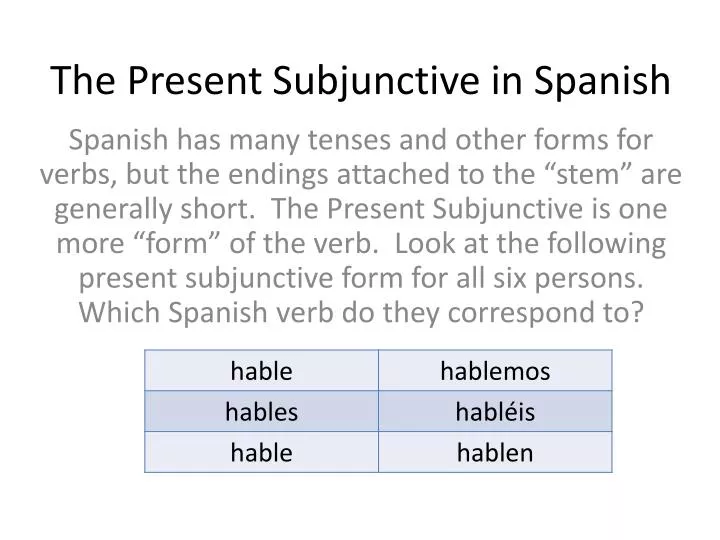Select the table cell reading 'hablemos'
720x540 pixels.
(495, 371)
